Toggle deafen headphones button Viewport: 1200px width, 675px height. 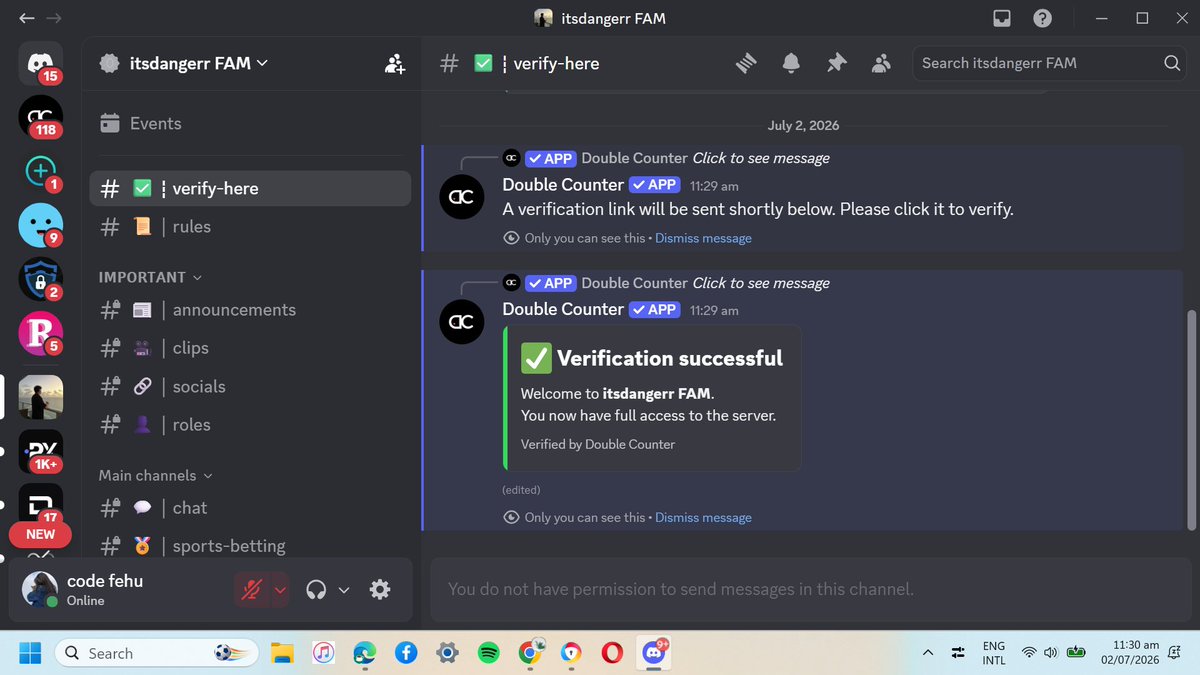317,590
